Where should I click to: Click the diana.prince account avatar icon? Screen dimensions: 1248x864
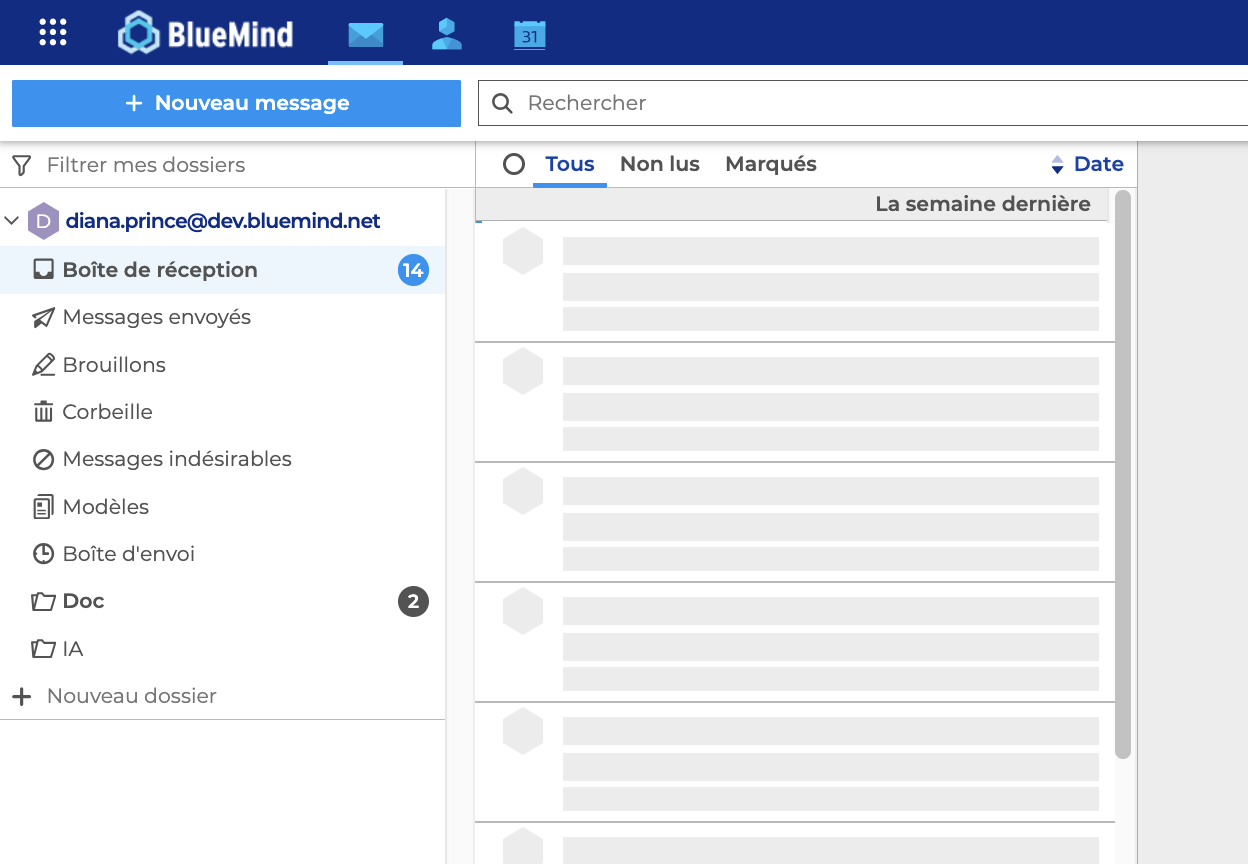click(43, 221)
